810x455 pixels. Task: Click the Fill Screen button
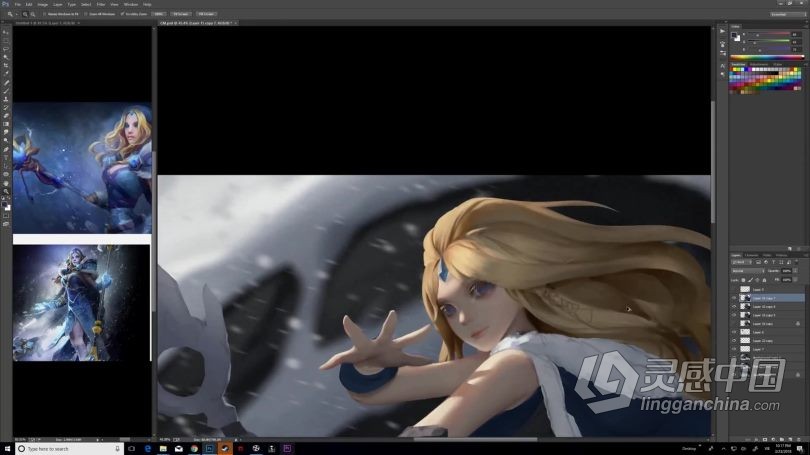coord(206,14)
